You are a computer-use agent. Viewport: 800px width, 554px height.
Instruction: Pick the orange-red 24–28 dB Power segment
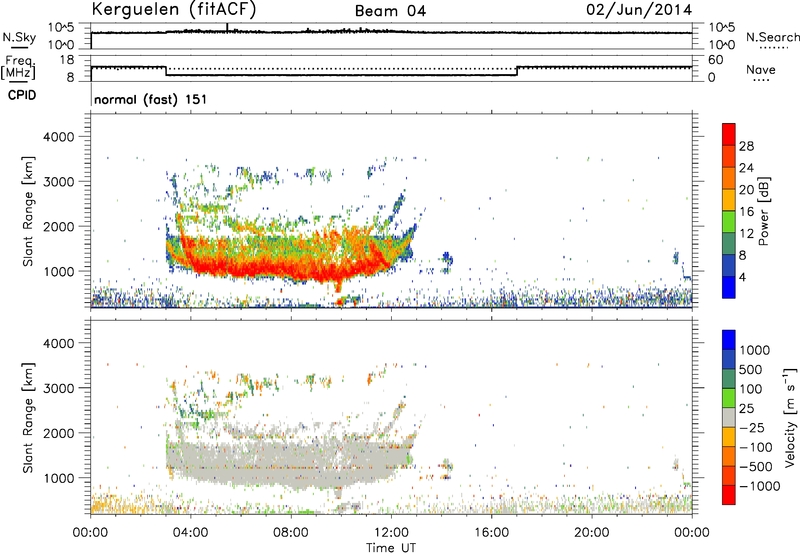click(x=729, y=156)
